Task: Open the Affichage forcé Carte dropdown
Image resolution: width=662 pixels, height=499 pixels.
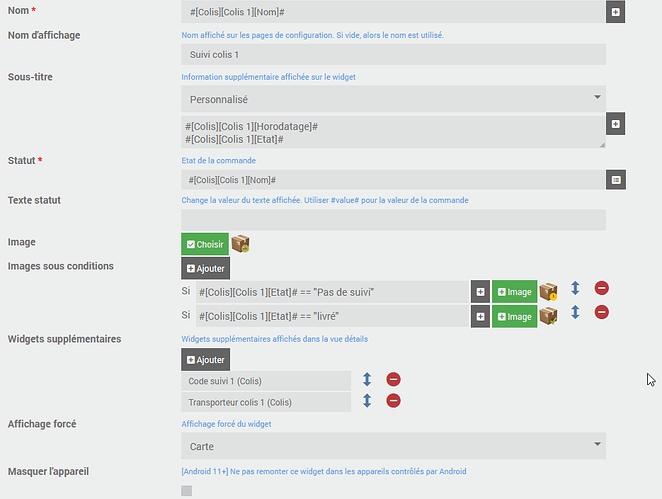Action: click(x=394, y=446)
